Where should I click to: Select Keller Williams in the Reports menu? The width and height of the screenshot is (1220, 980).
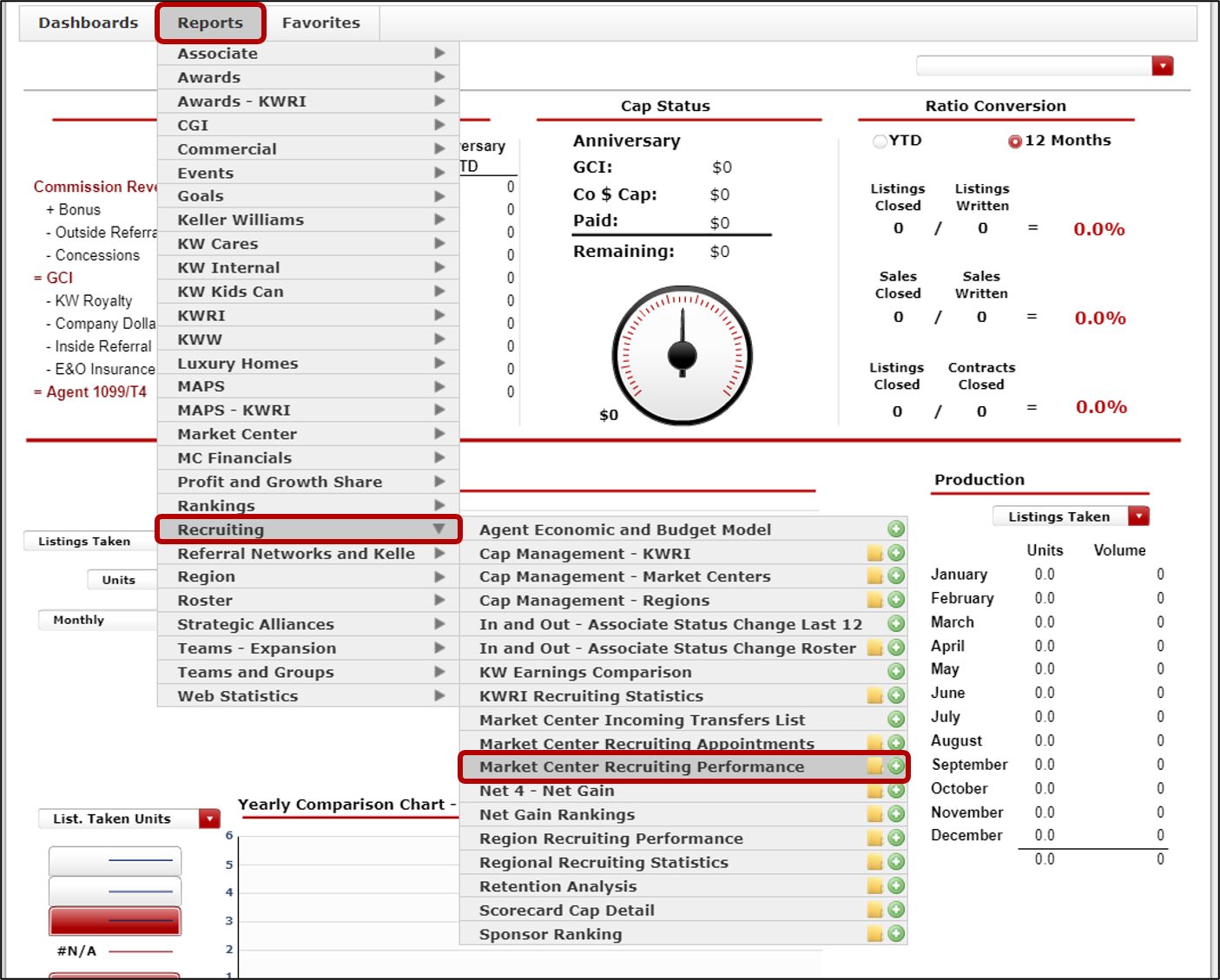pyautogui.click(x=308, y=220)
